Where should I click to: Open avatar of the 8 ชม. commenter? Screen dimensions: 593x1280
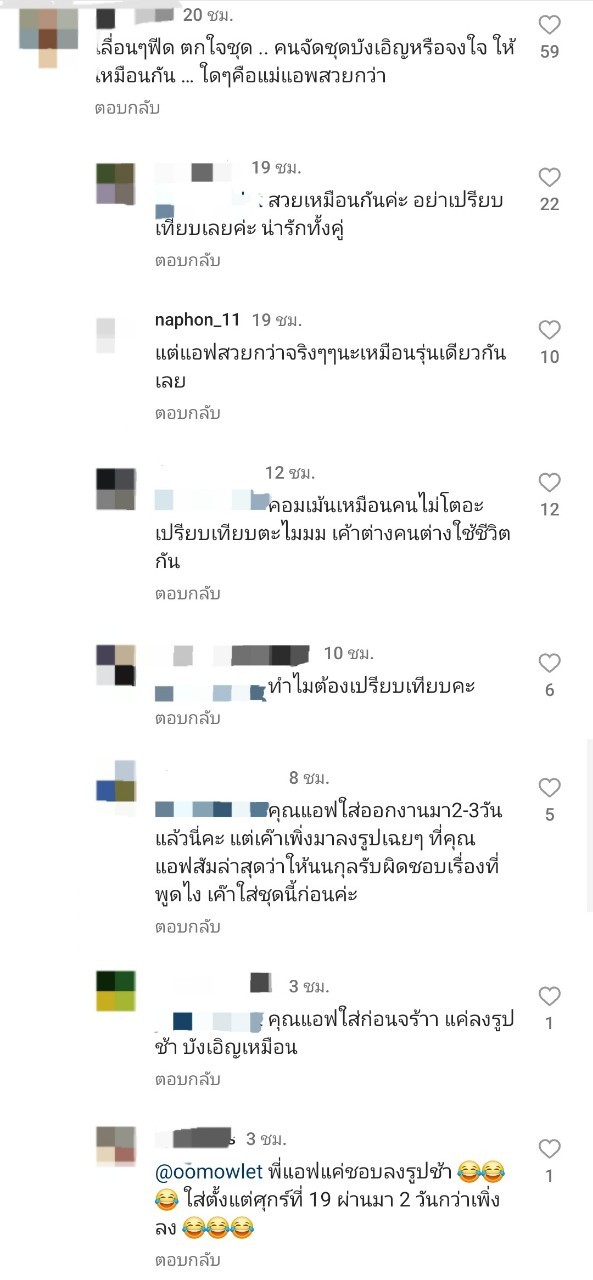[x=115, y=780]
